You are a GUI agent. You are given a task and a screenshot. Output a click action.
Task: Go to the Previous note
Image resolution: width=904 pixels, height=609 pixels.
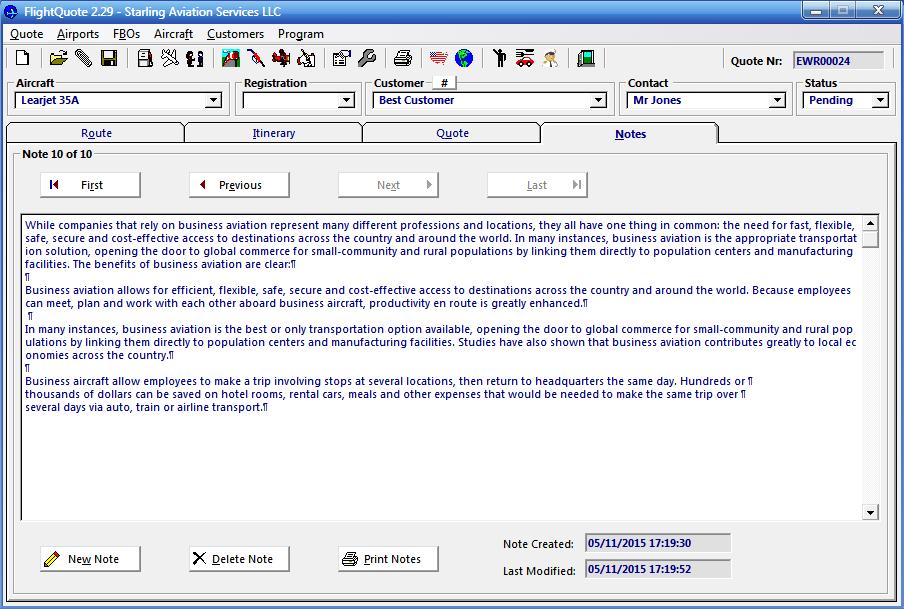(x=239, y=185)
